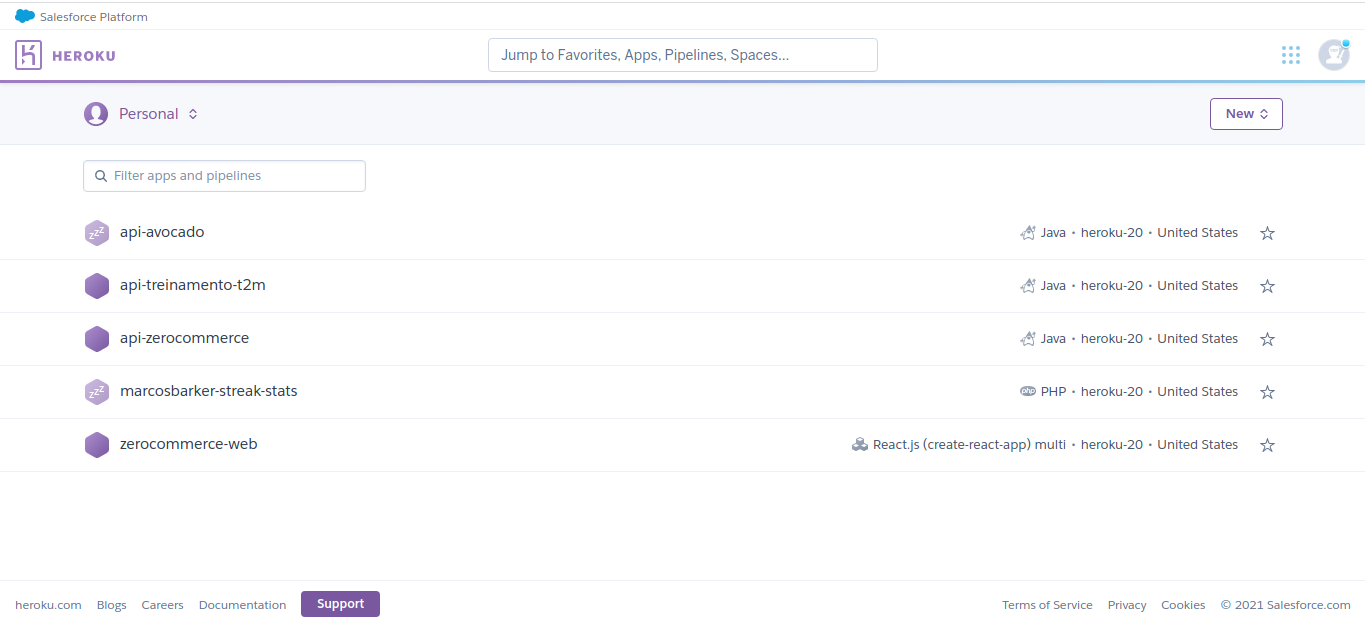Click the 2021 Salesforce.com copyright text
This screenshot has height=623, width=1365.
(1286, 605)
